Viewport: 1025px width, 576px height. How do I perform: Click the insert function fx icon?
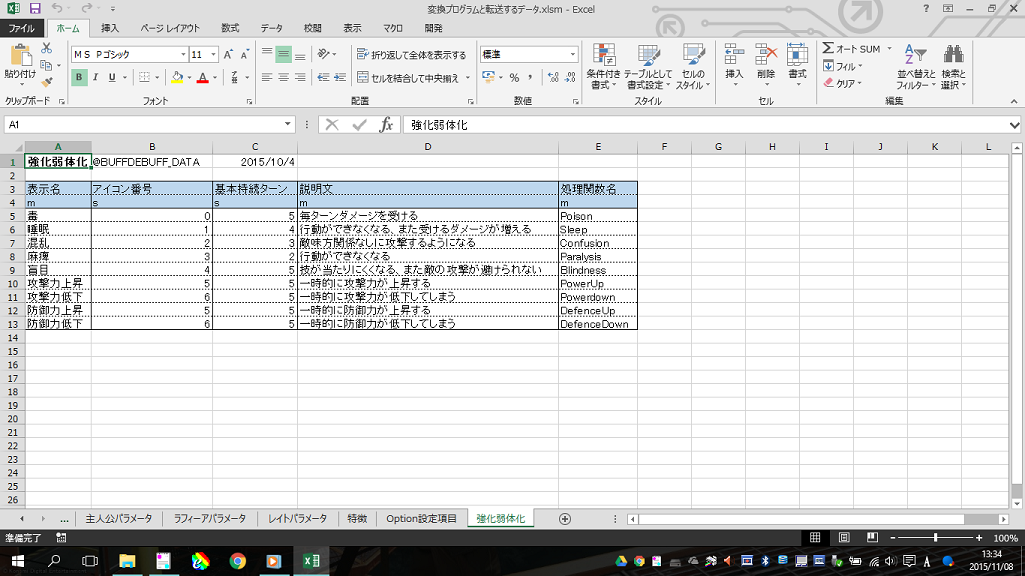[x=386, y=125]
